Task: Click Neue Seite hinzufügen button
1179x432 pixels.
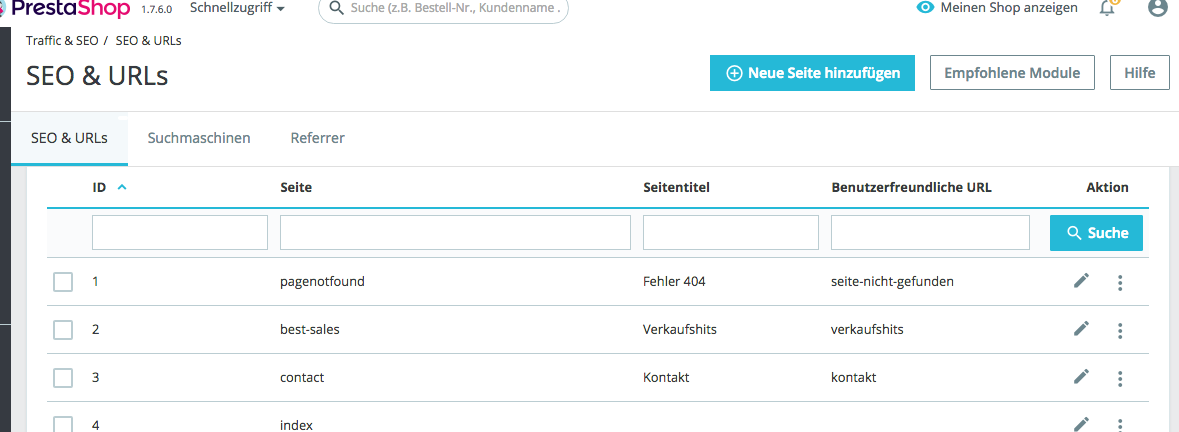Action: point(812,73)
